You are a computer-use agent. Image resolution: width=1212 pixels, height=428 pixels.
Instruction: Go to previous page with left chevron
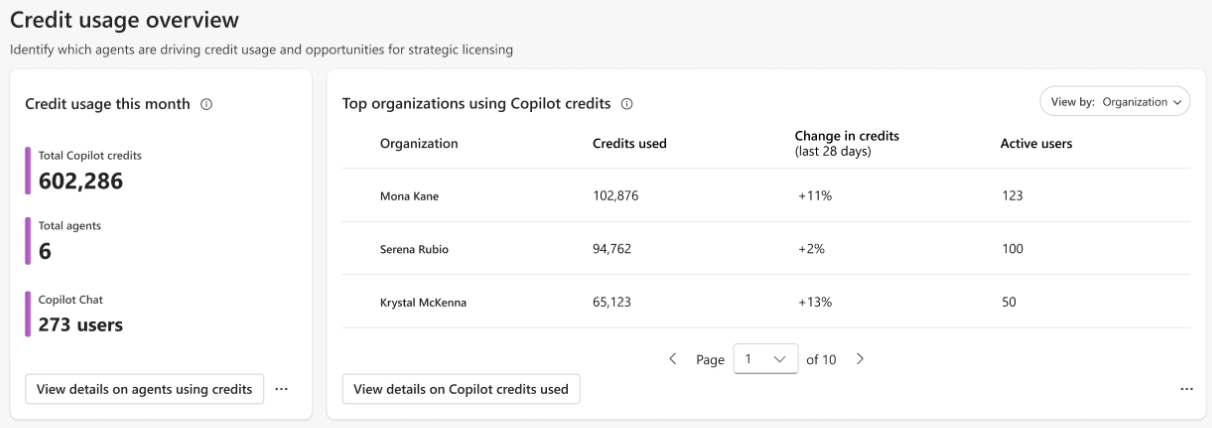tap(673, 359)
